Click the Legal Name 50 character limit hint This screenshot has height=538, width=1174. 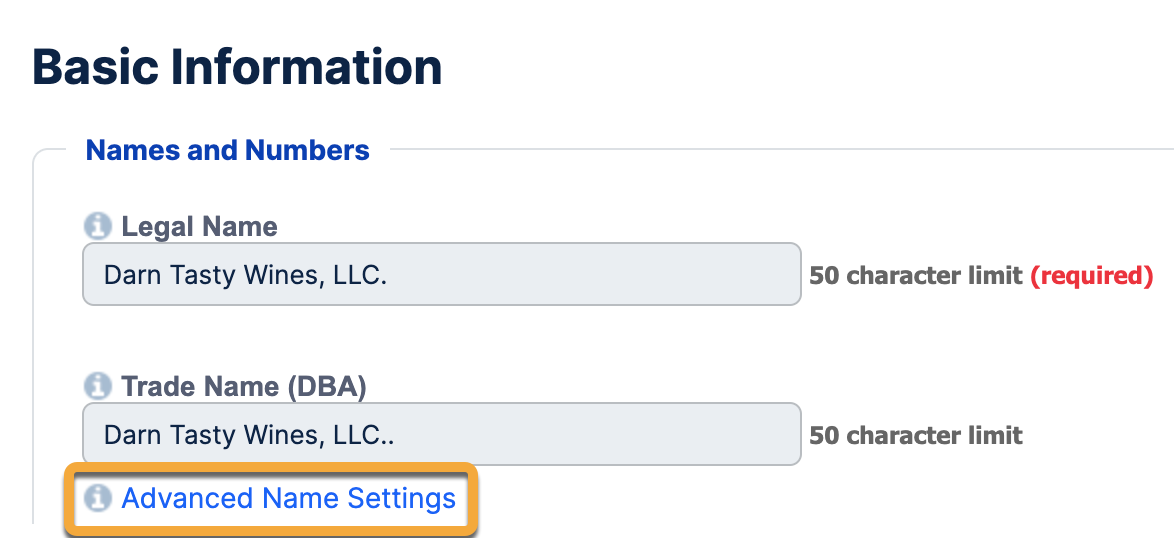pyautogui.click(x=915, y=275)
